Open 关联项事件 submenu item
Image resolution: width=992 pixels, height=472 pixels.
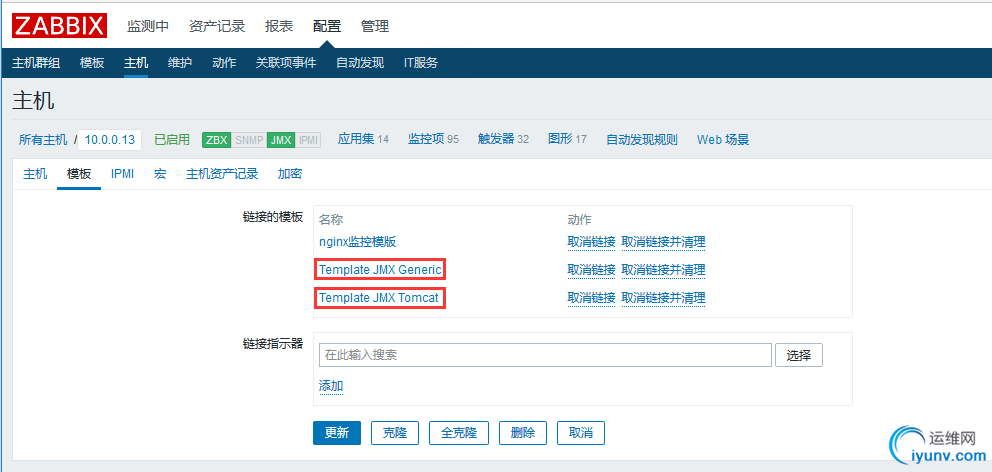286,63
